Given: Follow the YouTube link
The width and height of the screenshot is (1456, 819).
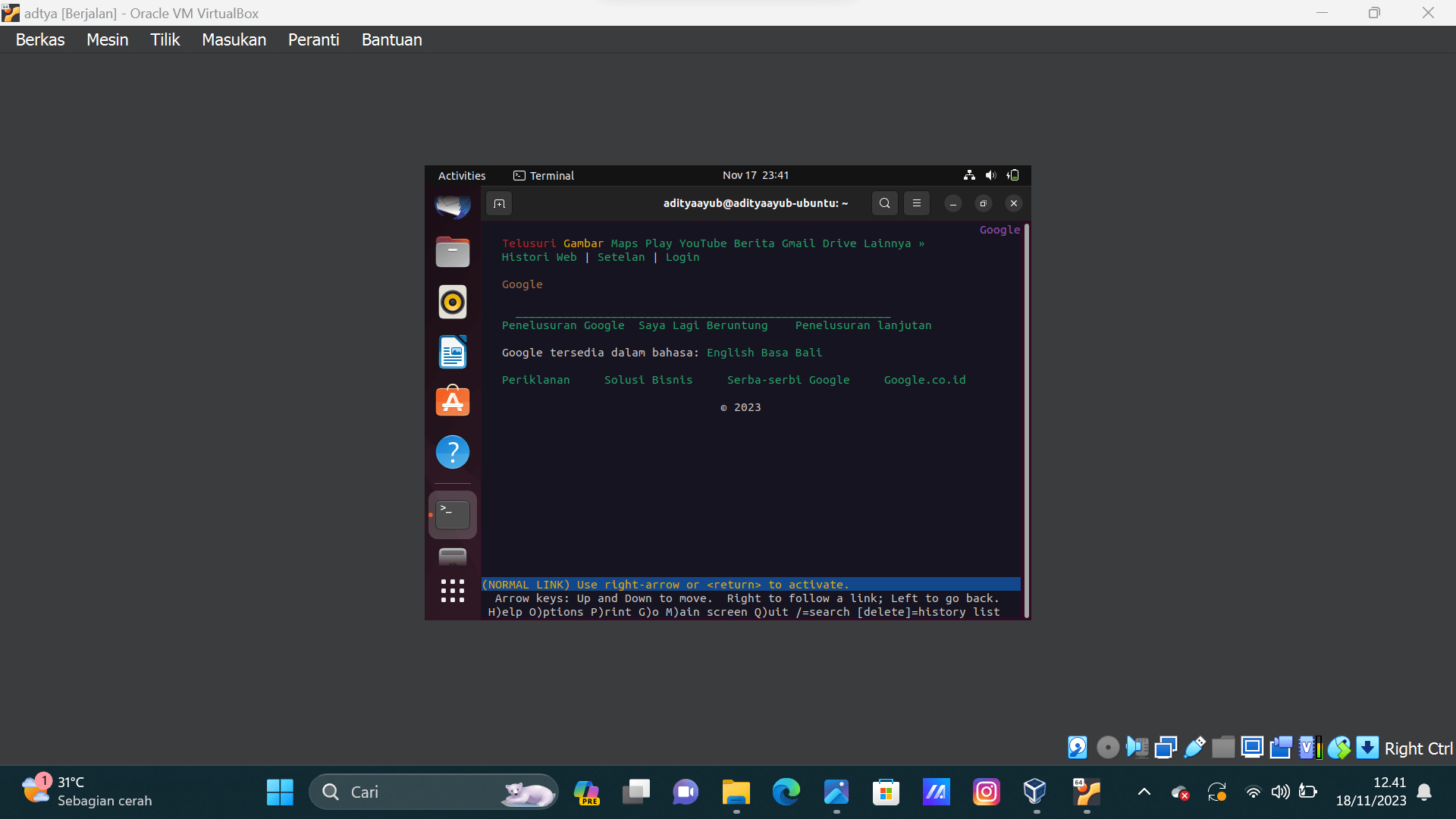Looking at the screenshot, I should (703, 243).
